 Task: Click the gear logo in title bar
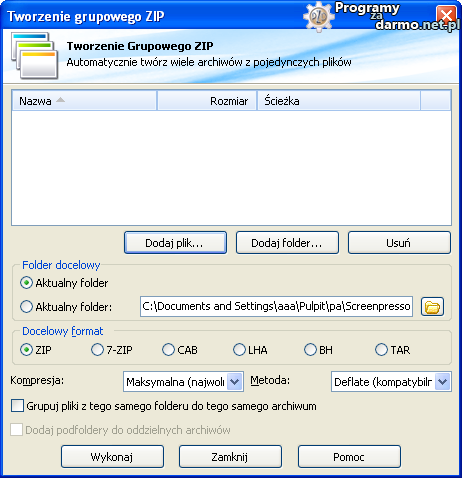318,16
